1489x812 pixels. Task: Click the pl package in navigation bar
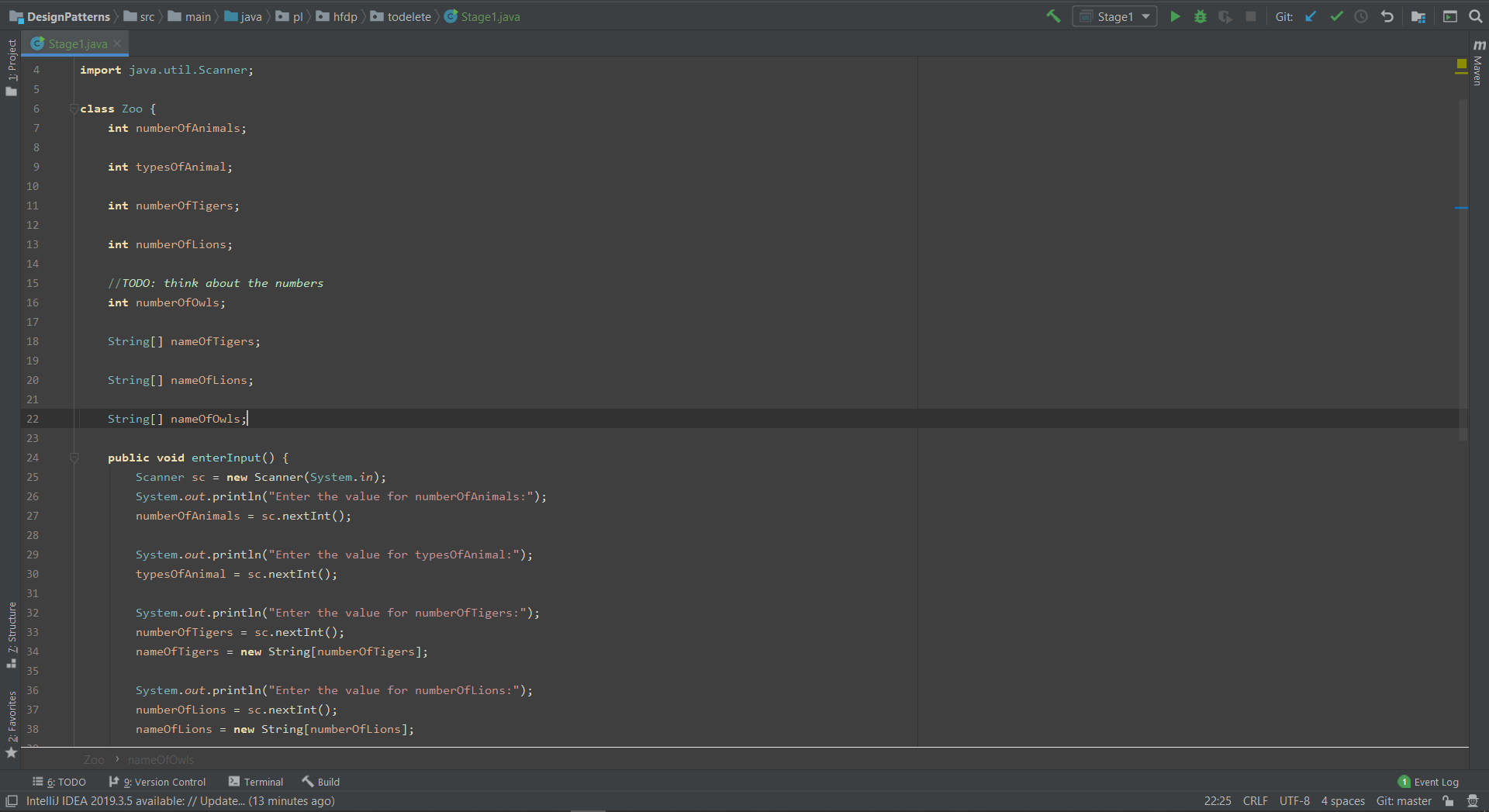point(290,16)
